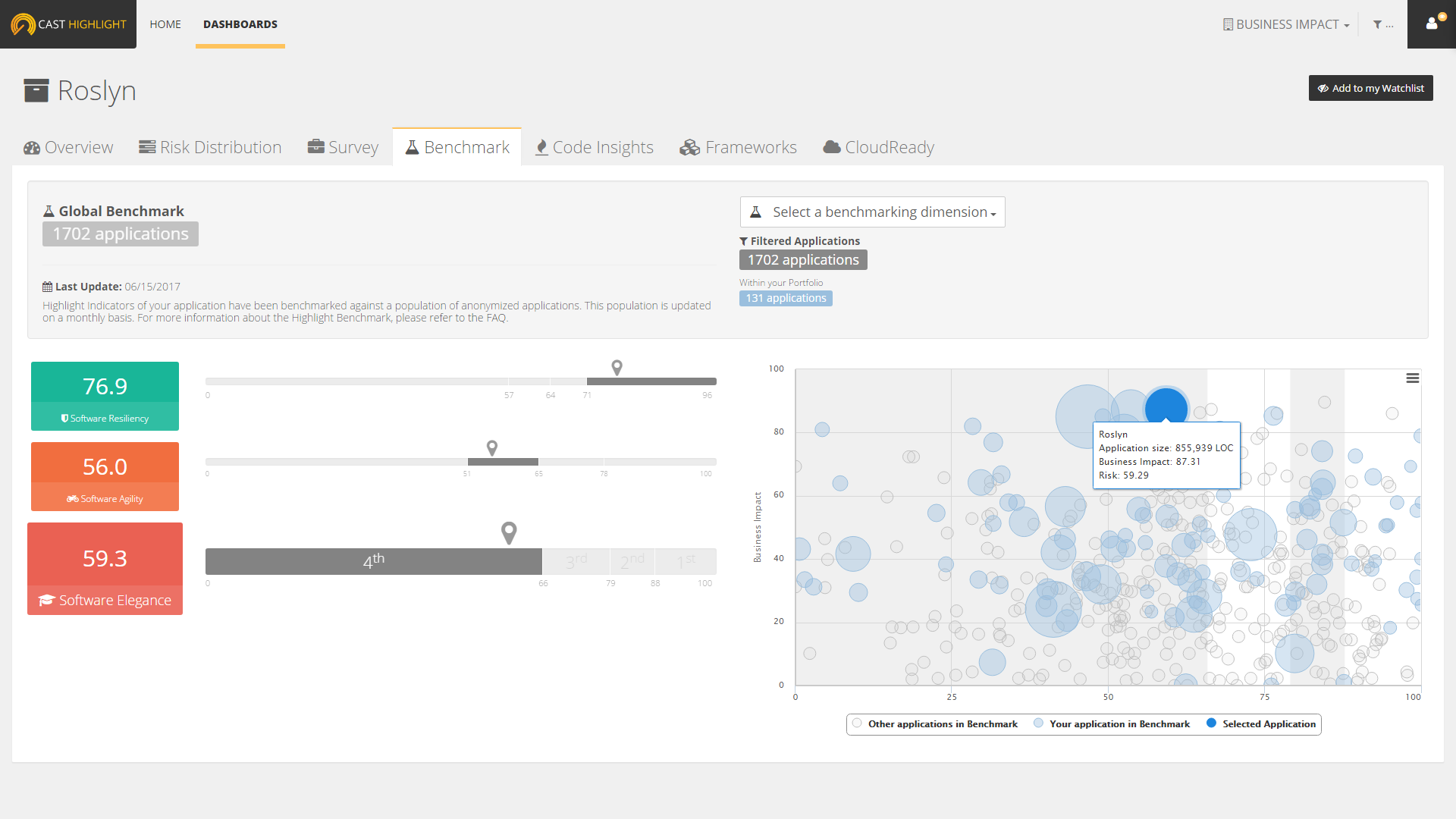Click the Filtered Applications funnel icon
The height and width of the screenshot is (819, 1456).
tap(744, 241)
